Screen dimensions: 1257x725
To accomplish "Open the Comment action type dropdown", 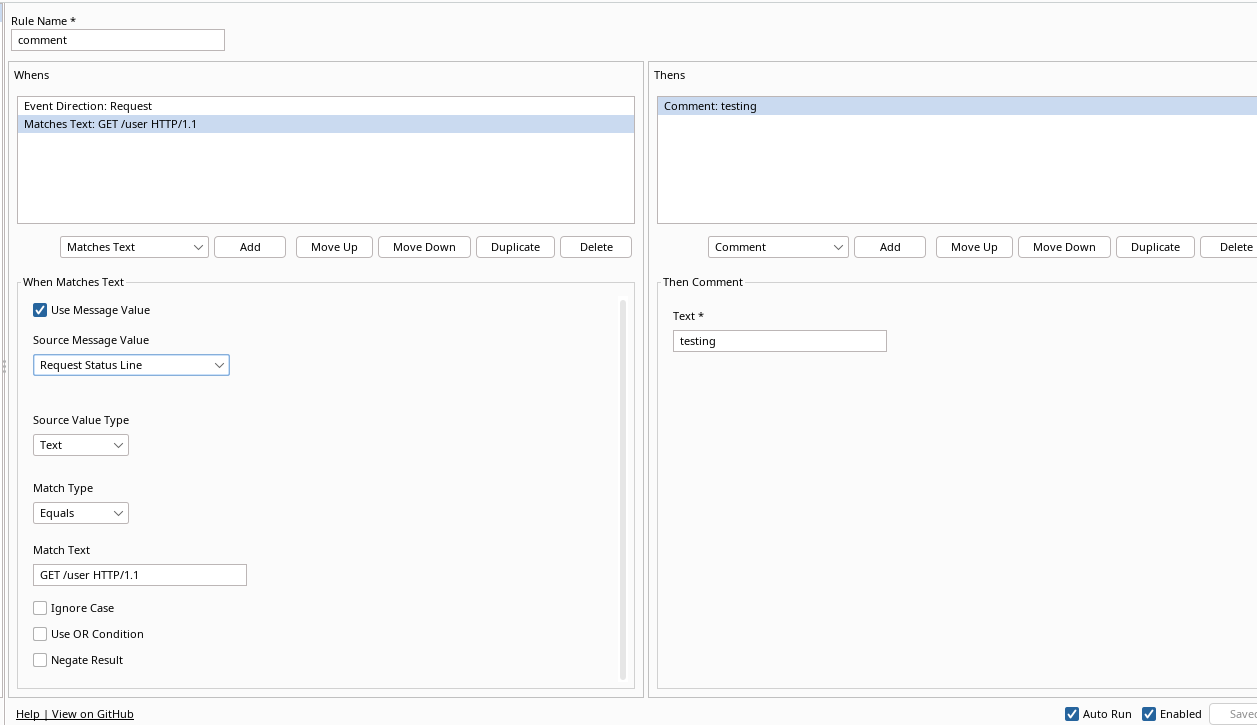I will click(x=777, y=247).
